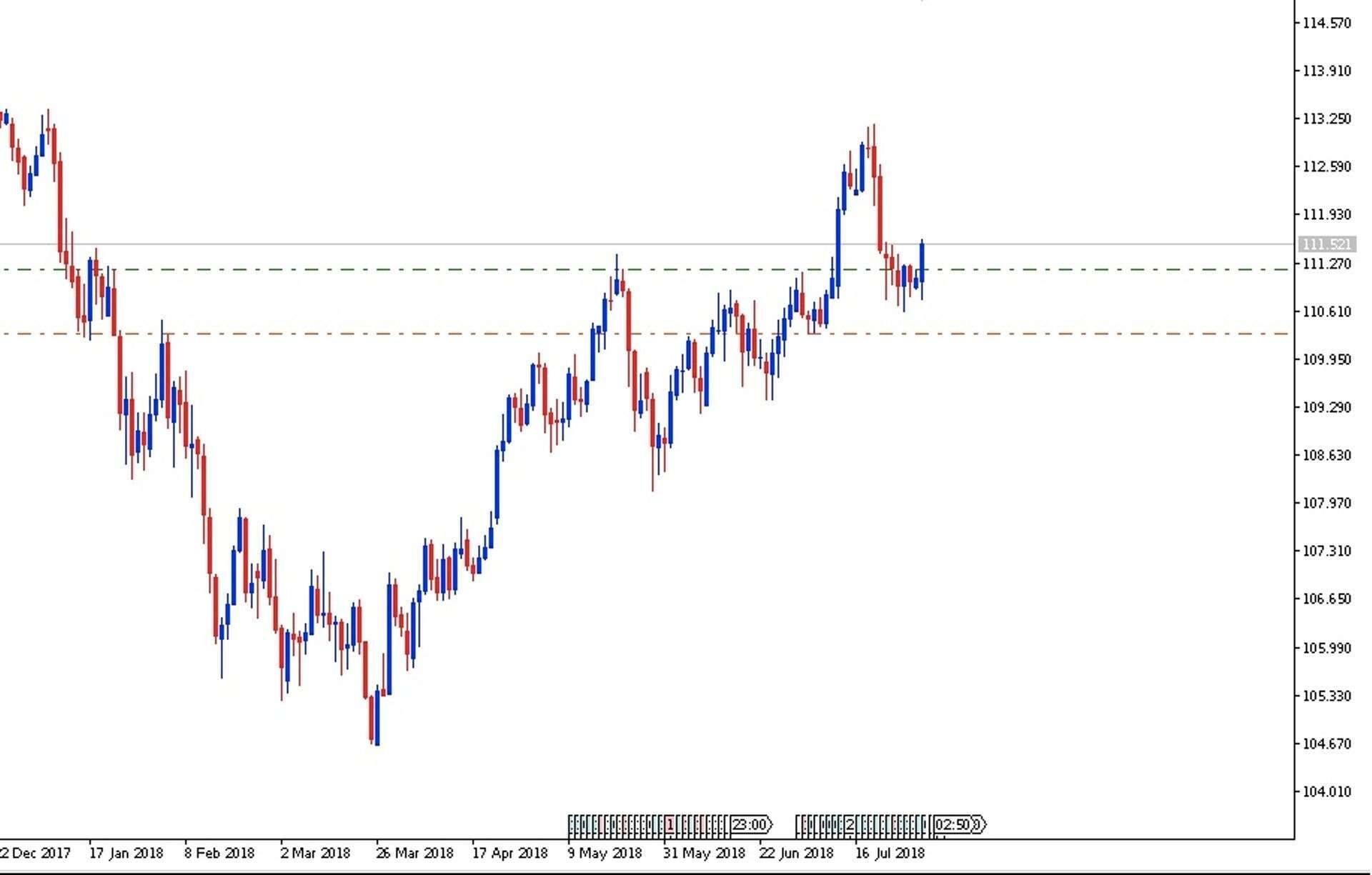
Task: Click the 2 Mar 2018 date label
Action: click(x=315, y=853)
